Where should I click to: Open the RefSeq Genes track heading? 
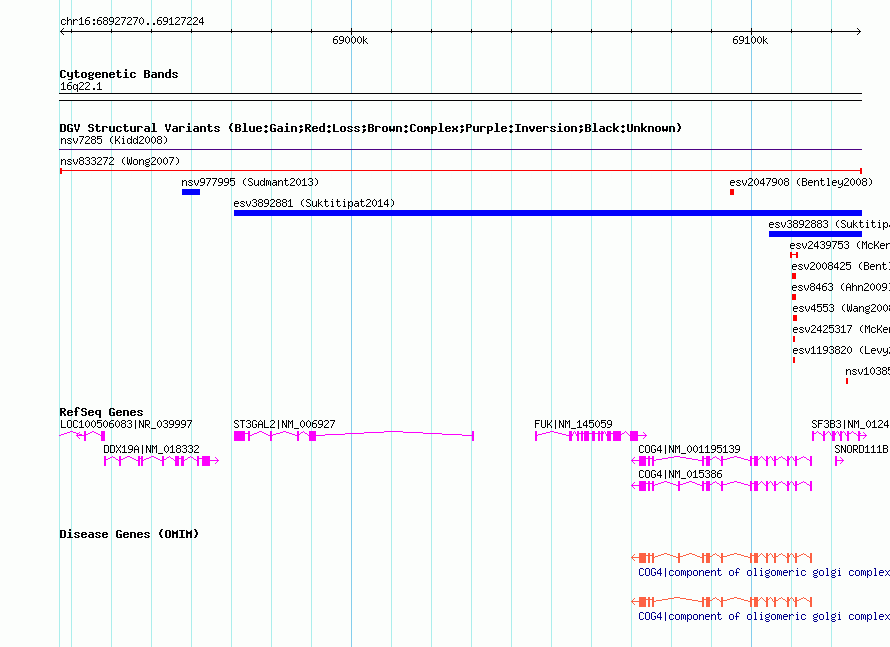click(x=101, y=413)
